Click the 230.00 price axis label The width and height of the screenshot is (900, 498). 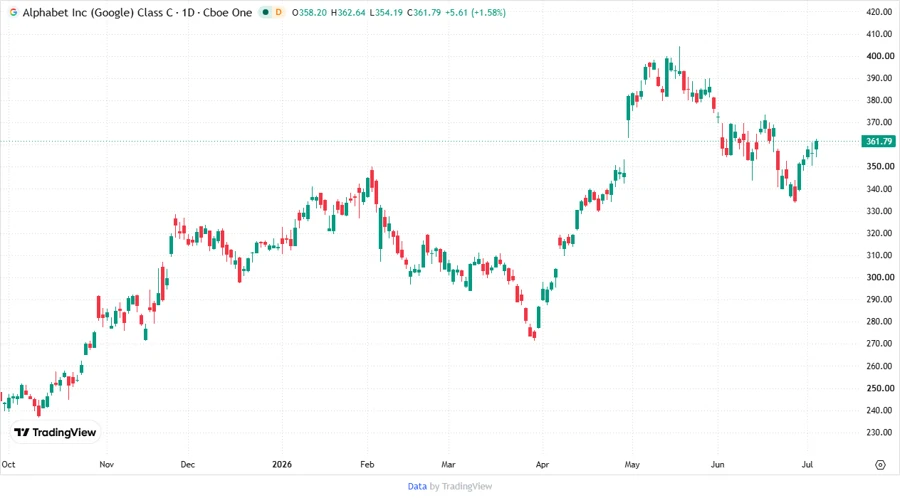pos(880,432)
